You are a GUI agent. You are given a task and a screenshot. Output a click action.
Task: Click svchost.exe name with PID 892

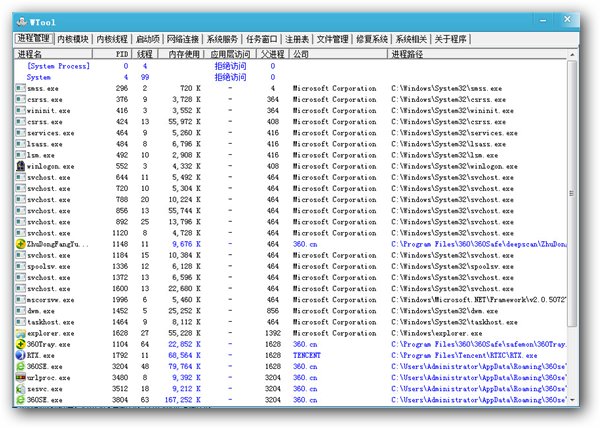pyautogui.click(x=49, y=221)
